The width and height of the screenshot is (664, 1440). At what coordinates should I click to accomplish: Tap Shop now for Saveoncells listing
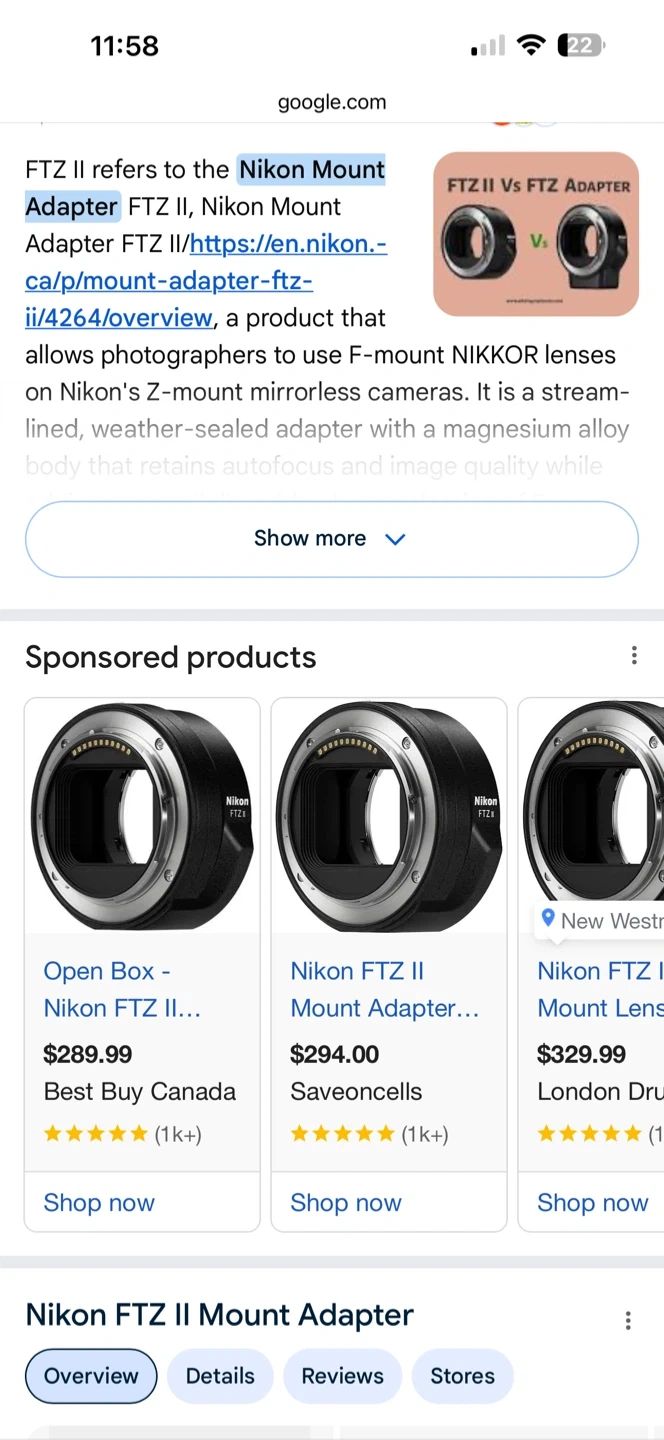(346, 1203)
